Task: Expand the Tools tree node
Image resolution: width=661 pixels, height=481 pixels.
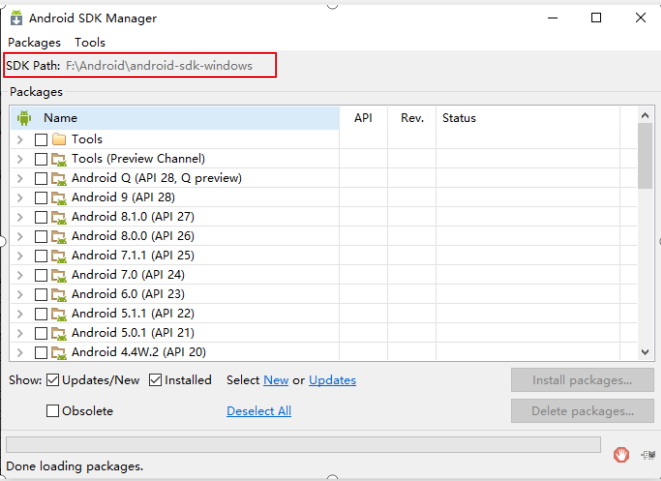Action: coord(20,140)
